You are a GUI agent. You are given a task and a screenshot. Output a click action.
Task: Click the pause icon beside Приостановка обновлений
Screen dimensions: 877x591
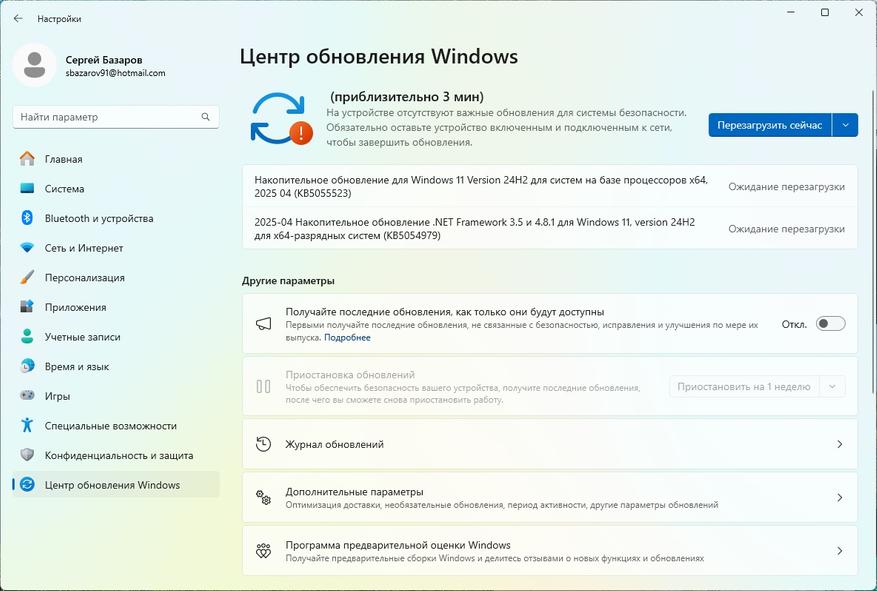[x=263, y=386]
